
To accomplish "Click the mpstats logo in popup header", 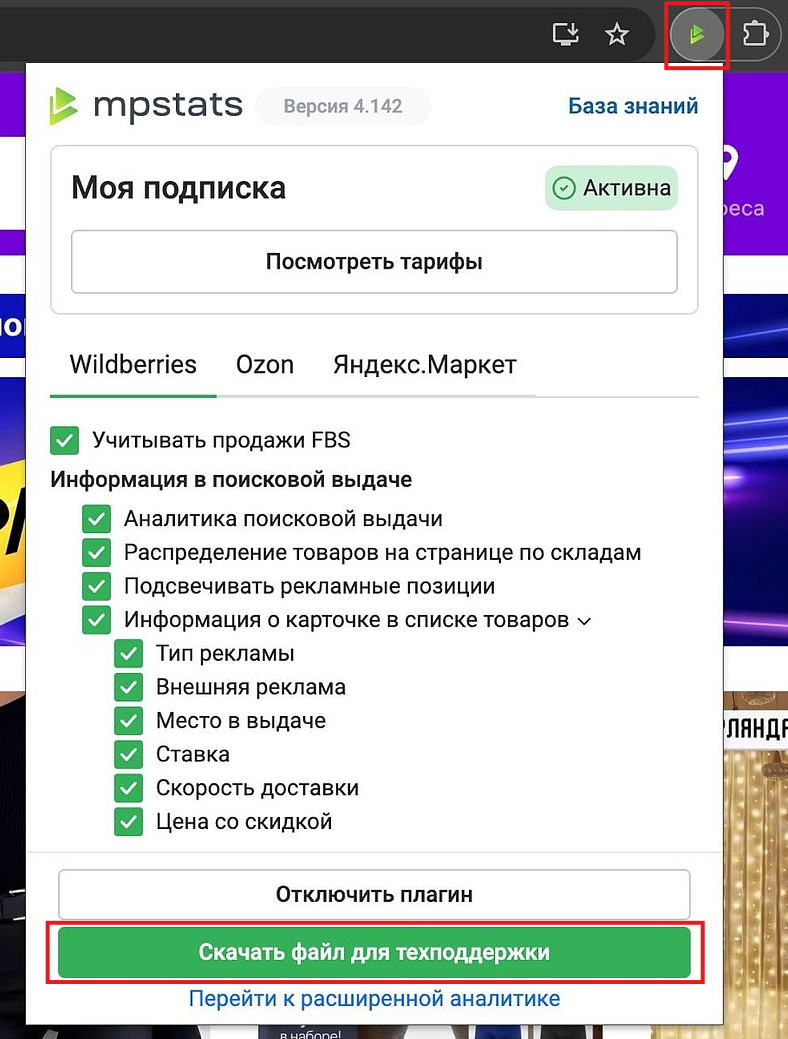I will (x=146, y=106).
